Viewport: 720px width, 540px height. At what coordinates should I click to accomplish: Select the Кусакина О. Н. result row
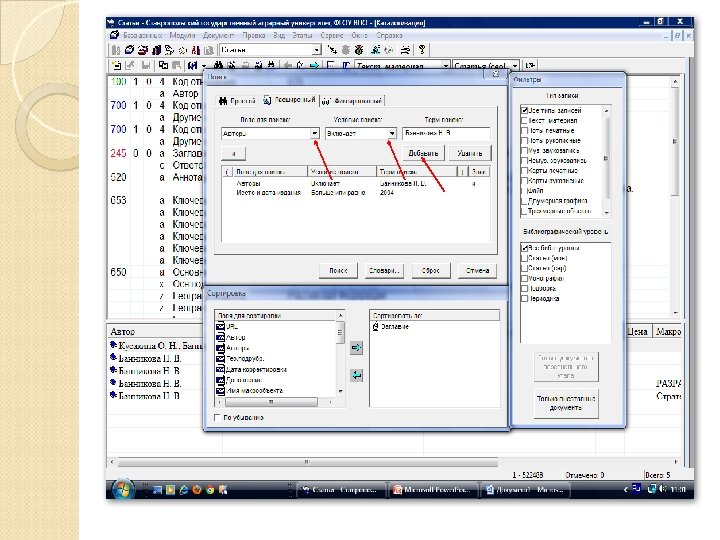[156, 345]
